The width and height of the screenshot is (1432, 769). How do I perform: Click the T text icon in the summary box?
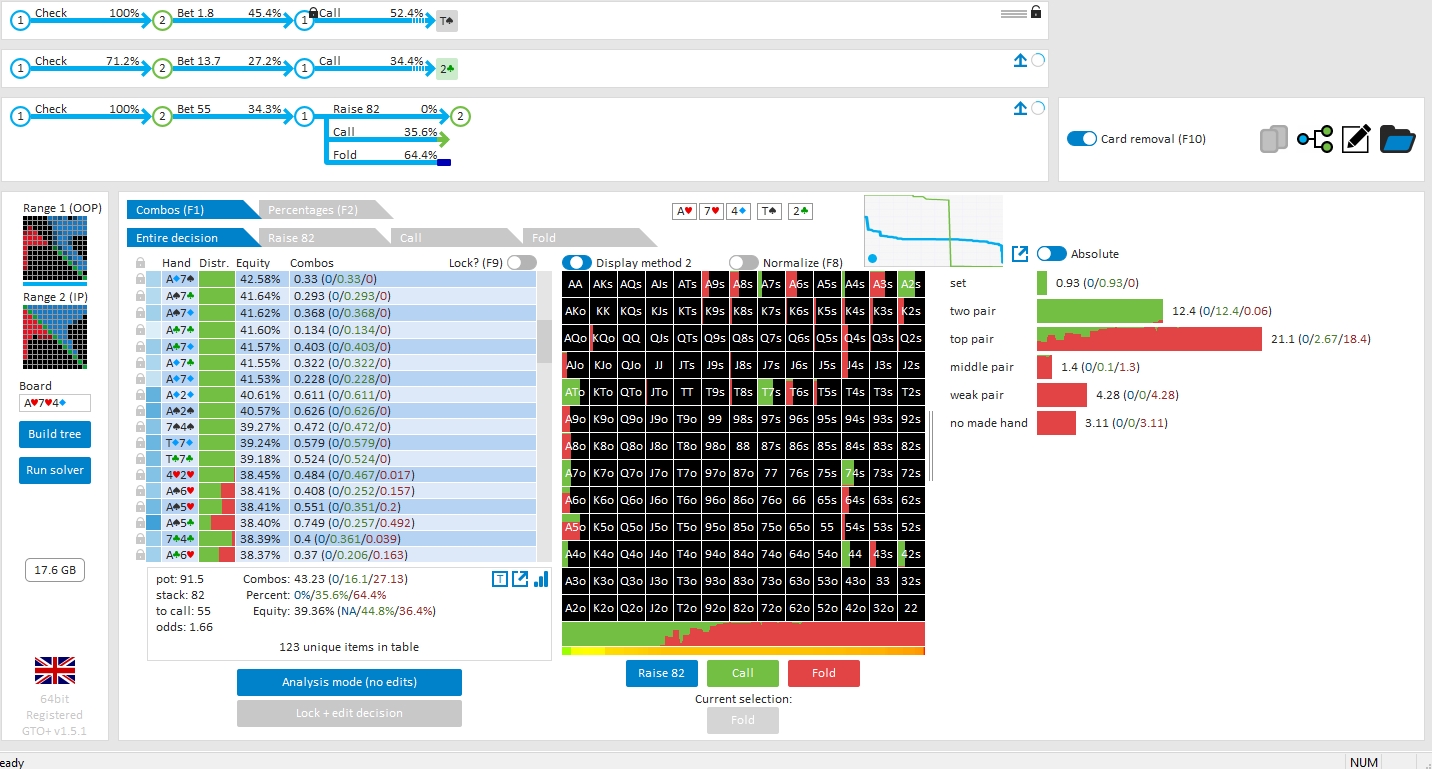(x=500, y=579)
